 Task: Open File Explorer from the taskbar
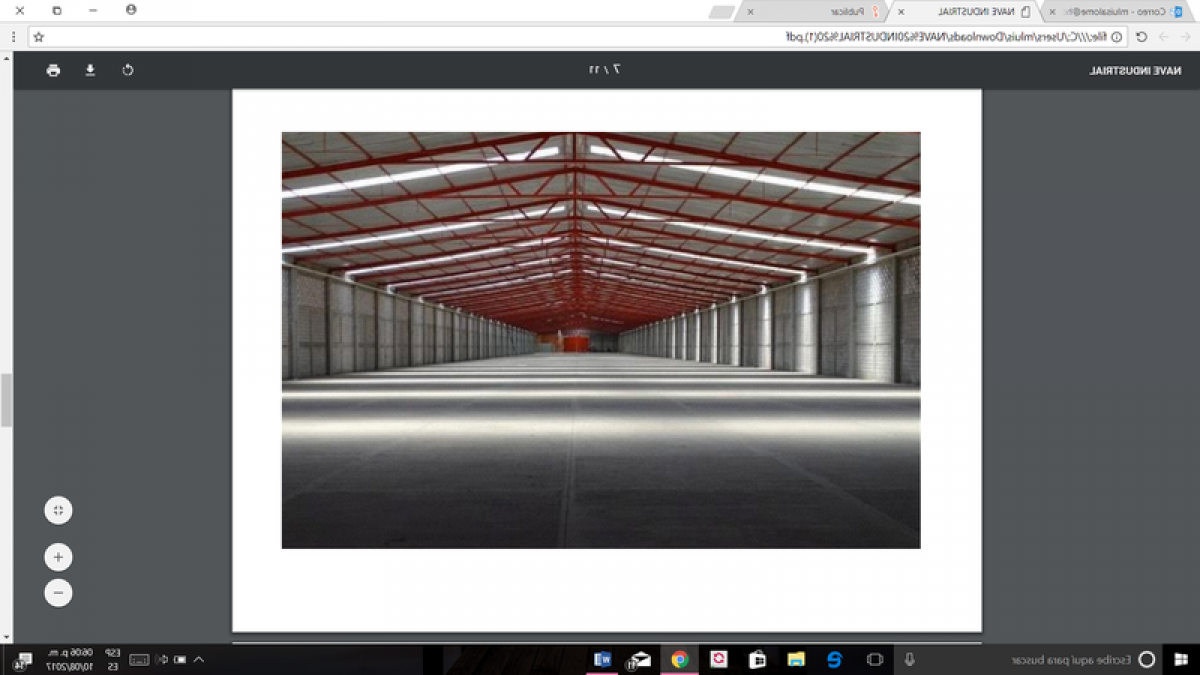796,659
